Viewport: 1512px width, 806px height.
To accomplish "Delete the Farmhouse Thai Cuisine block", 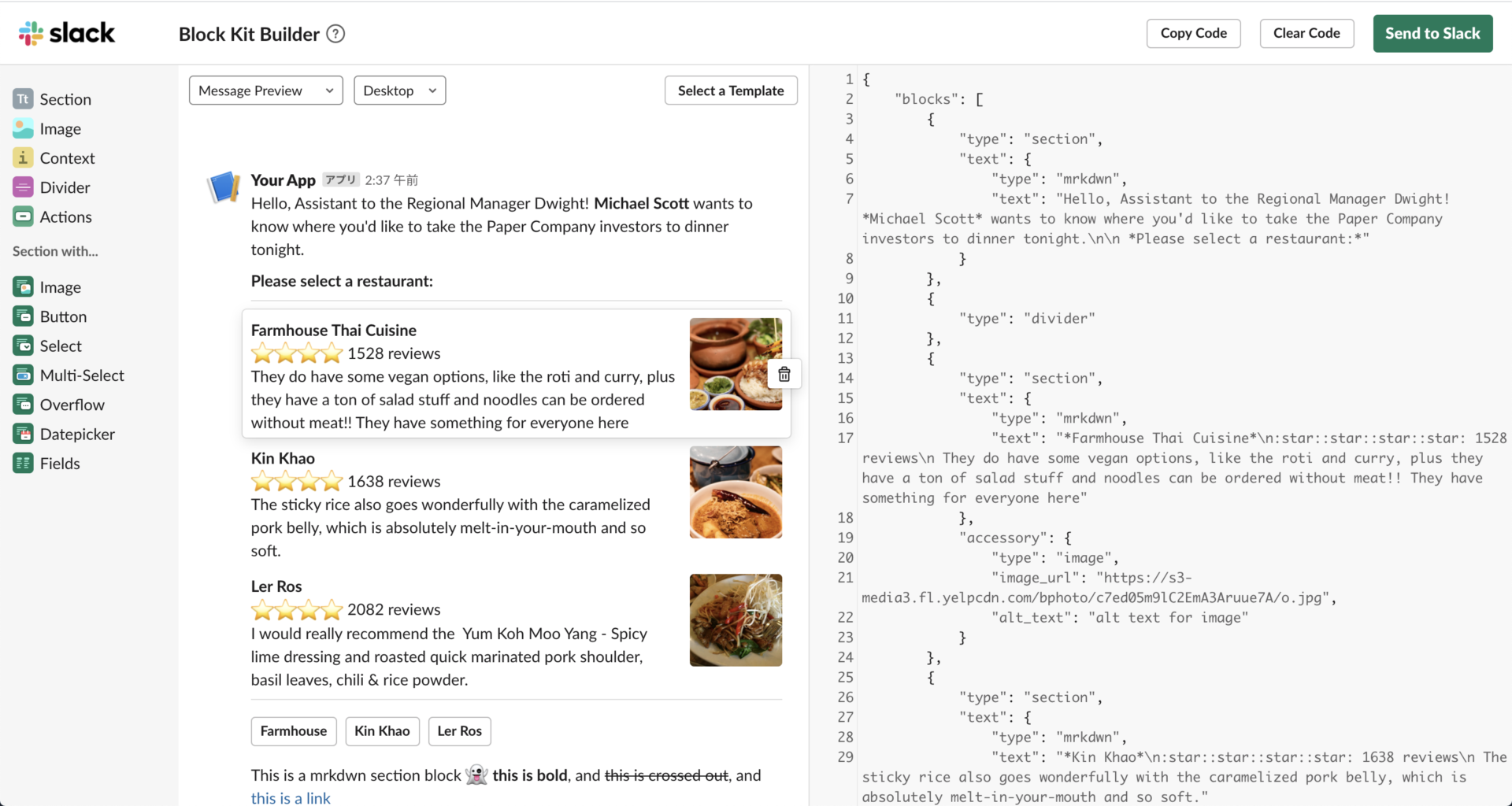I will [784, 375].
